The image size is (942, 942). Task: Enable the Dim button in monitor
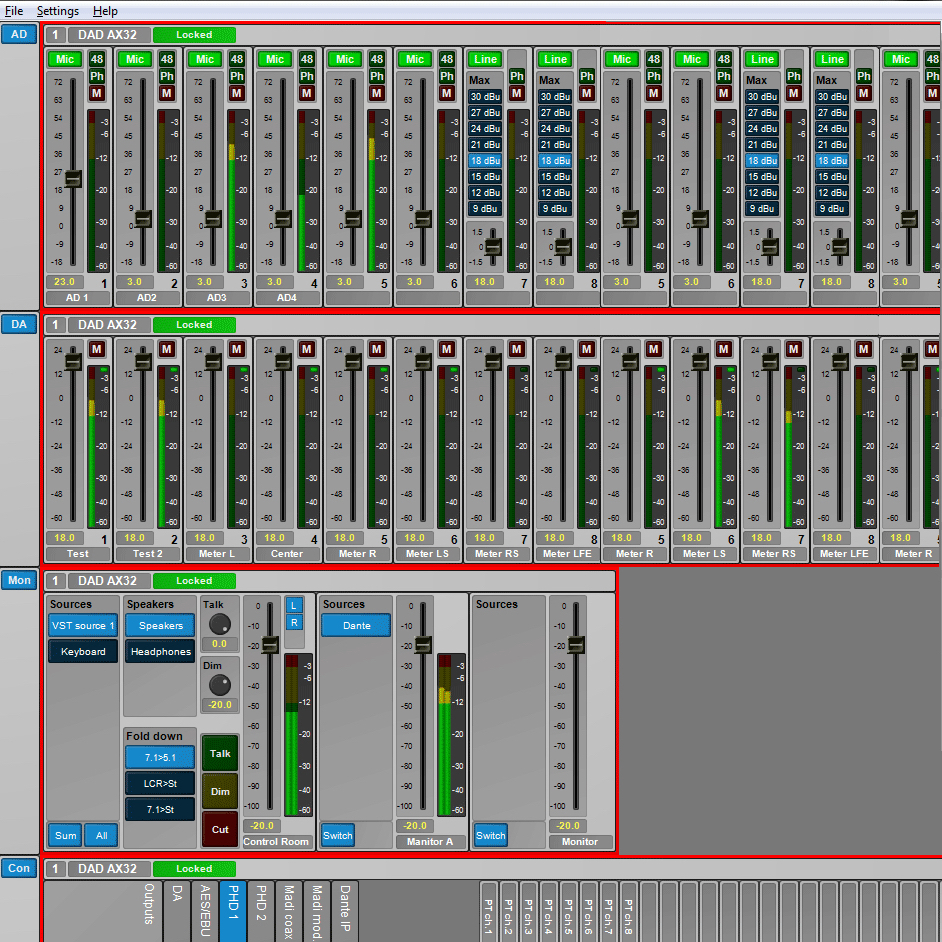tap(220, 791)
